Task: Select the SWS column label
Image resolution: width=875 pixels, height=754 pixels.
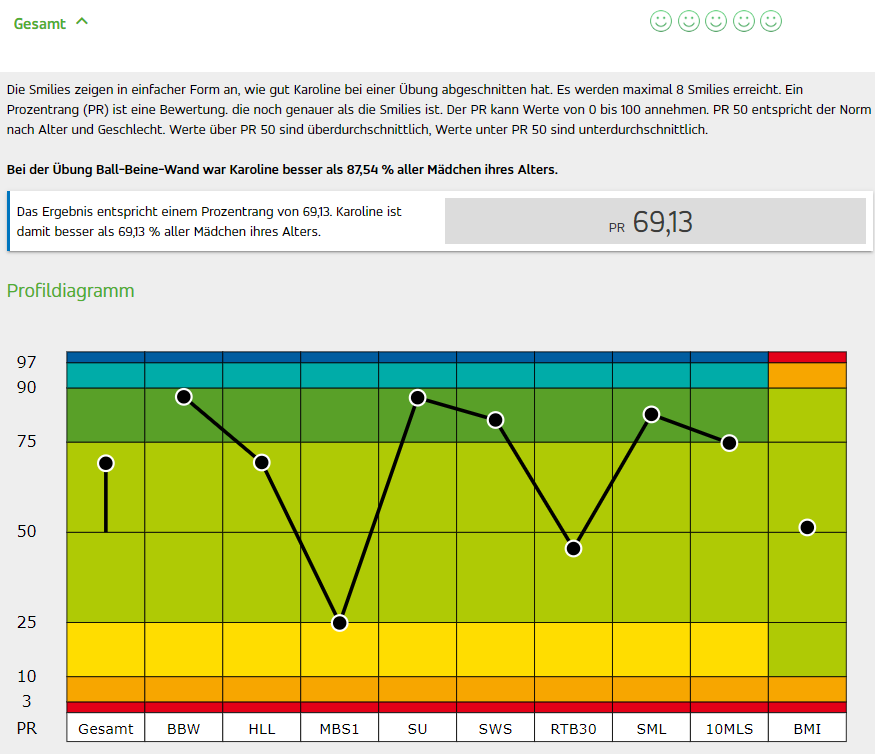Action: tap(496, 728)
